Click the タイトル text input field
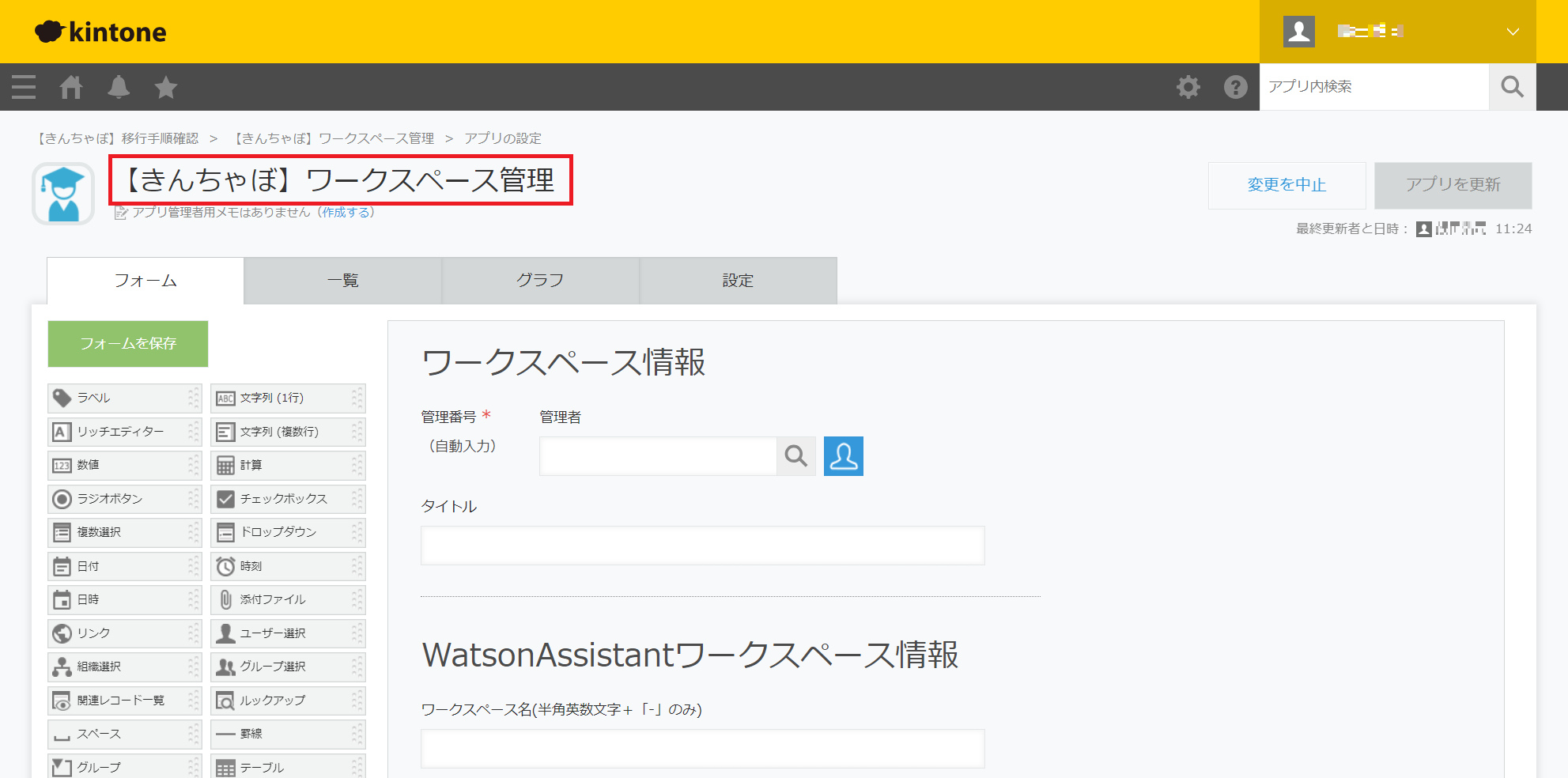The image size is (1568, 778). coord(702,546)
